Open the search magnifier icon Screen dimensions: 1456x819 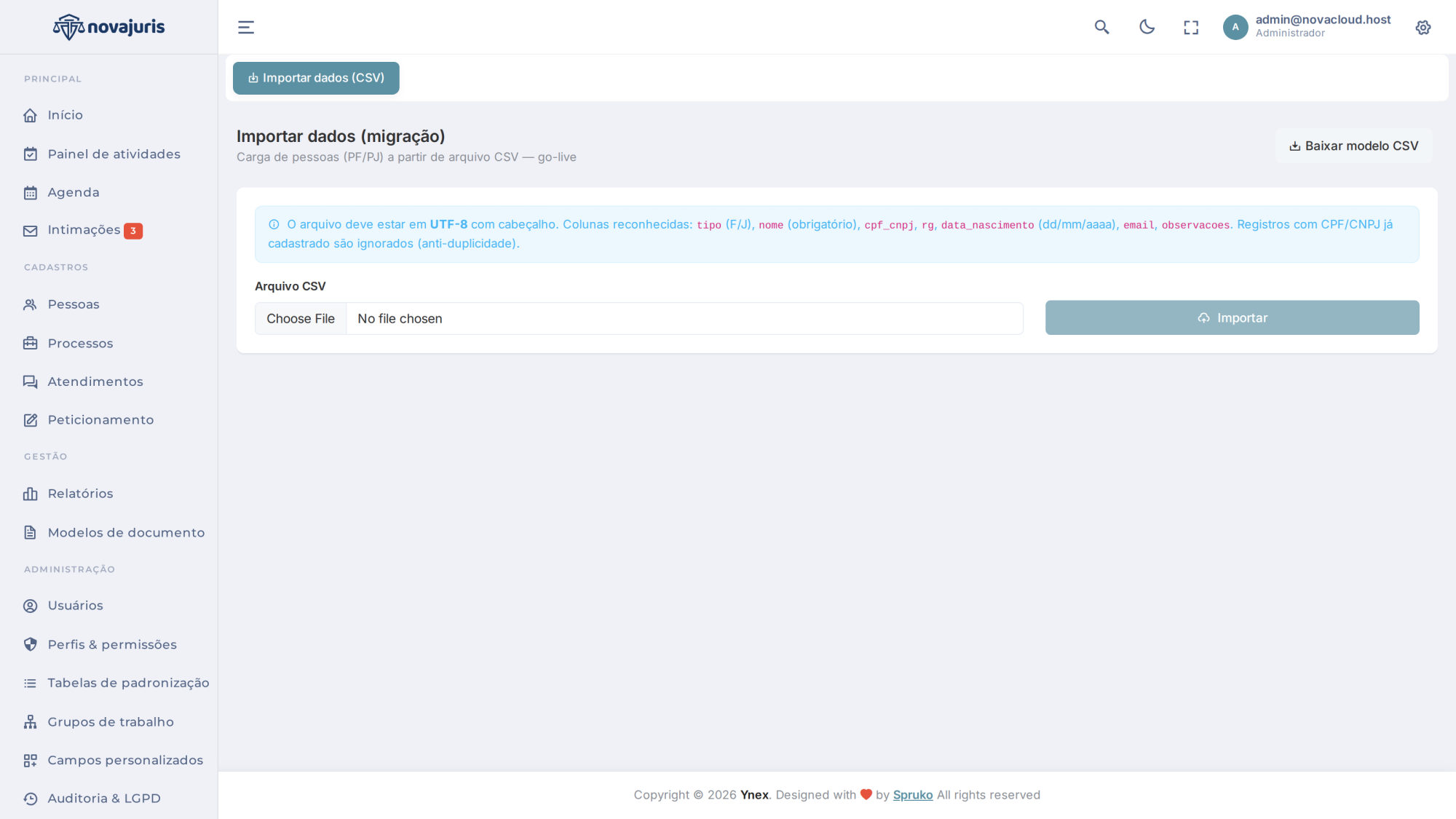point(1101,27)
